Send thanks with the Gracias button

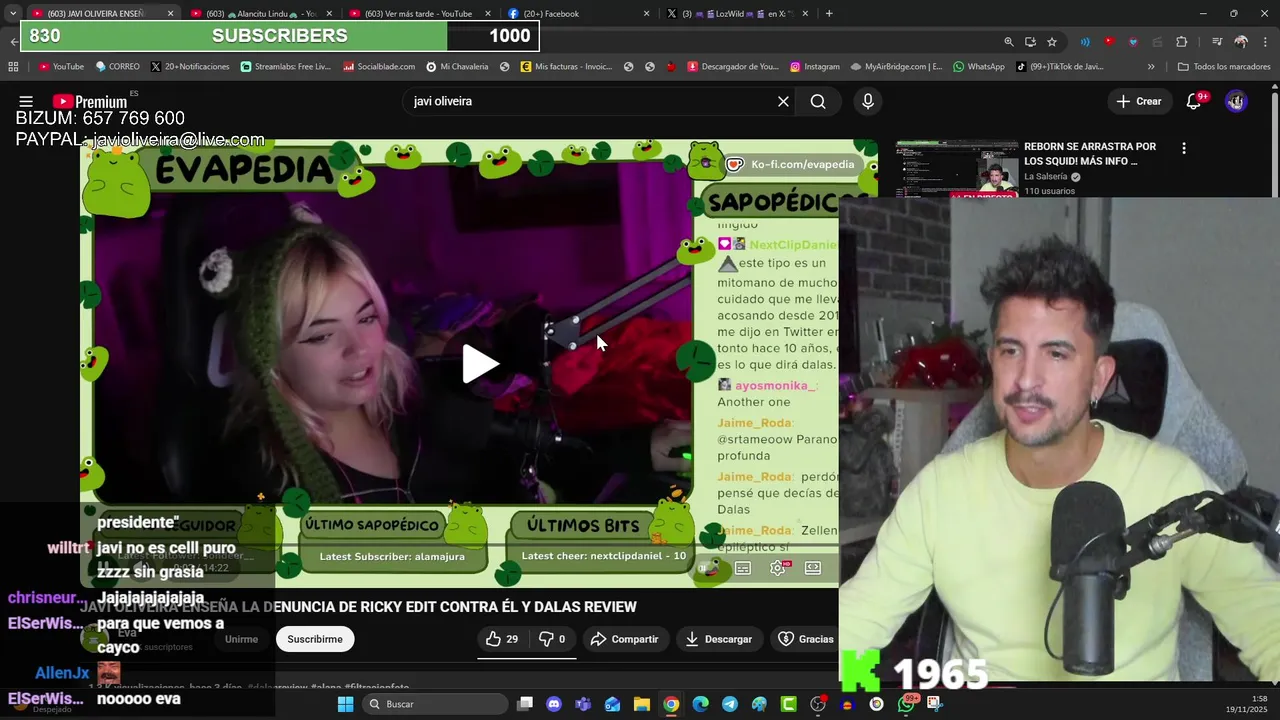point(806,639)
